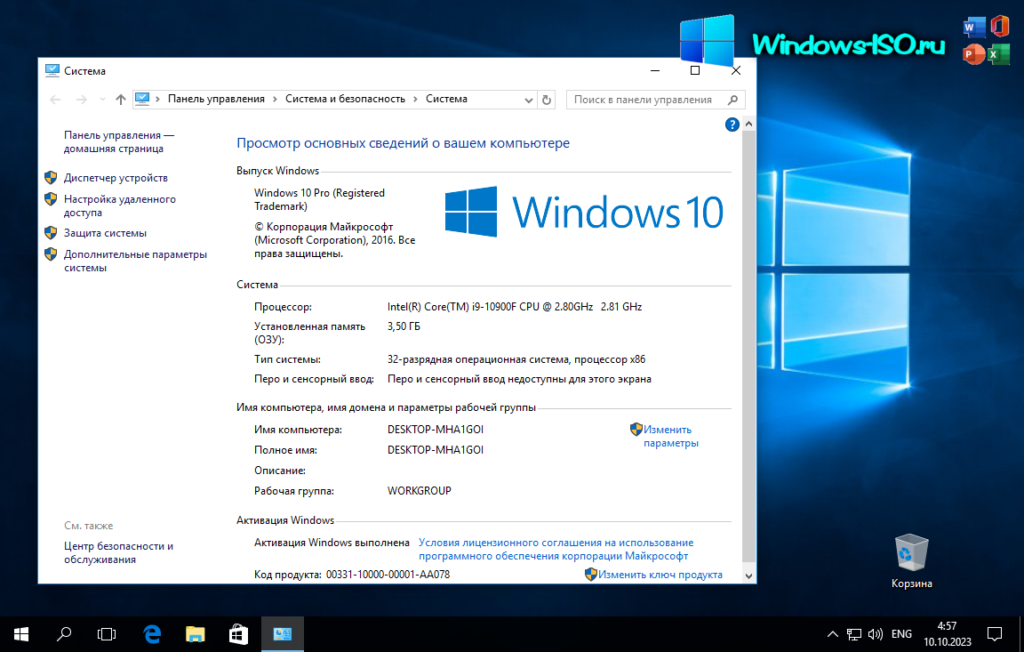Go back with the left arrow
Screen dimensions: 1024x652
point(56,99)
